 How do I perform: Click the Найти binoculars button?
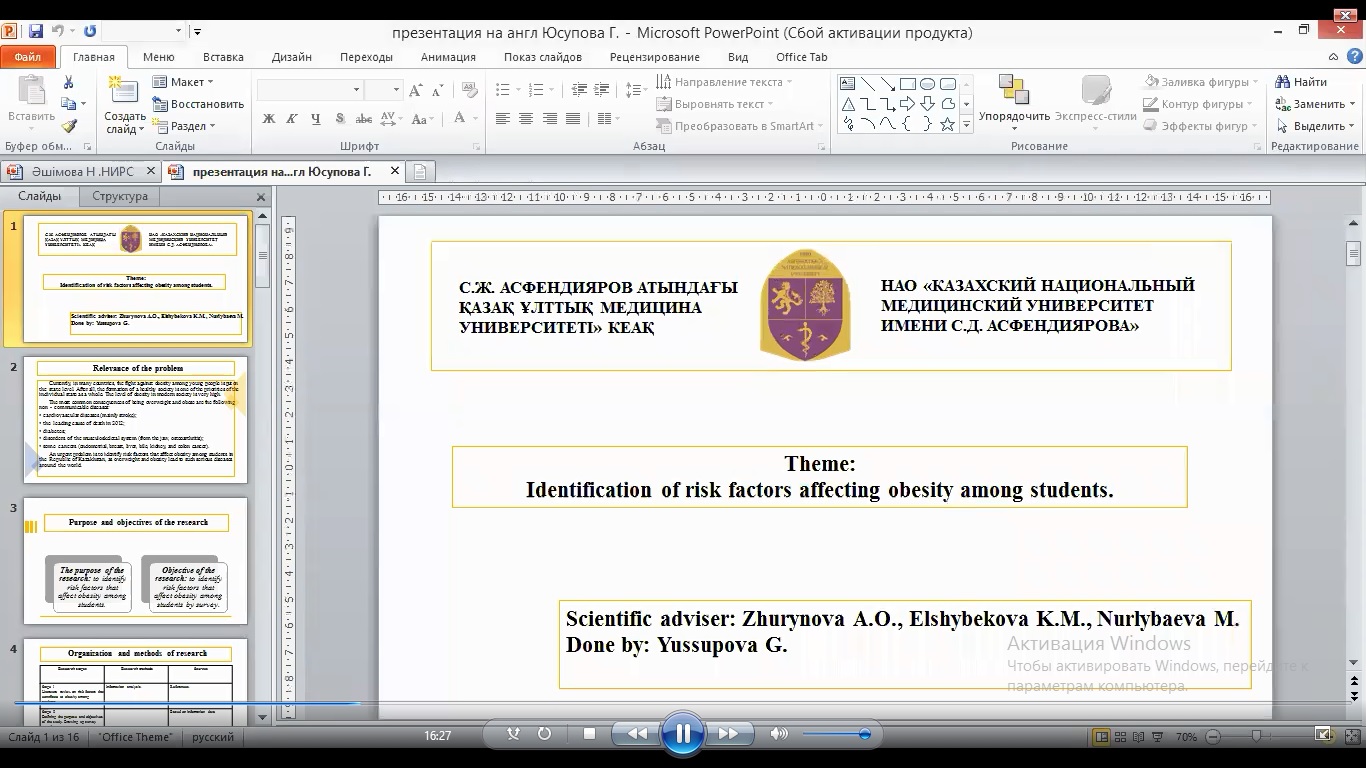coord(1301,82)
